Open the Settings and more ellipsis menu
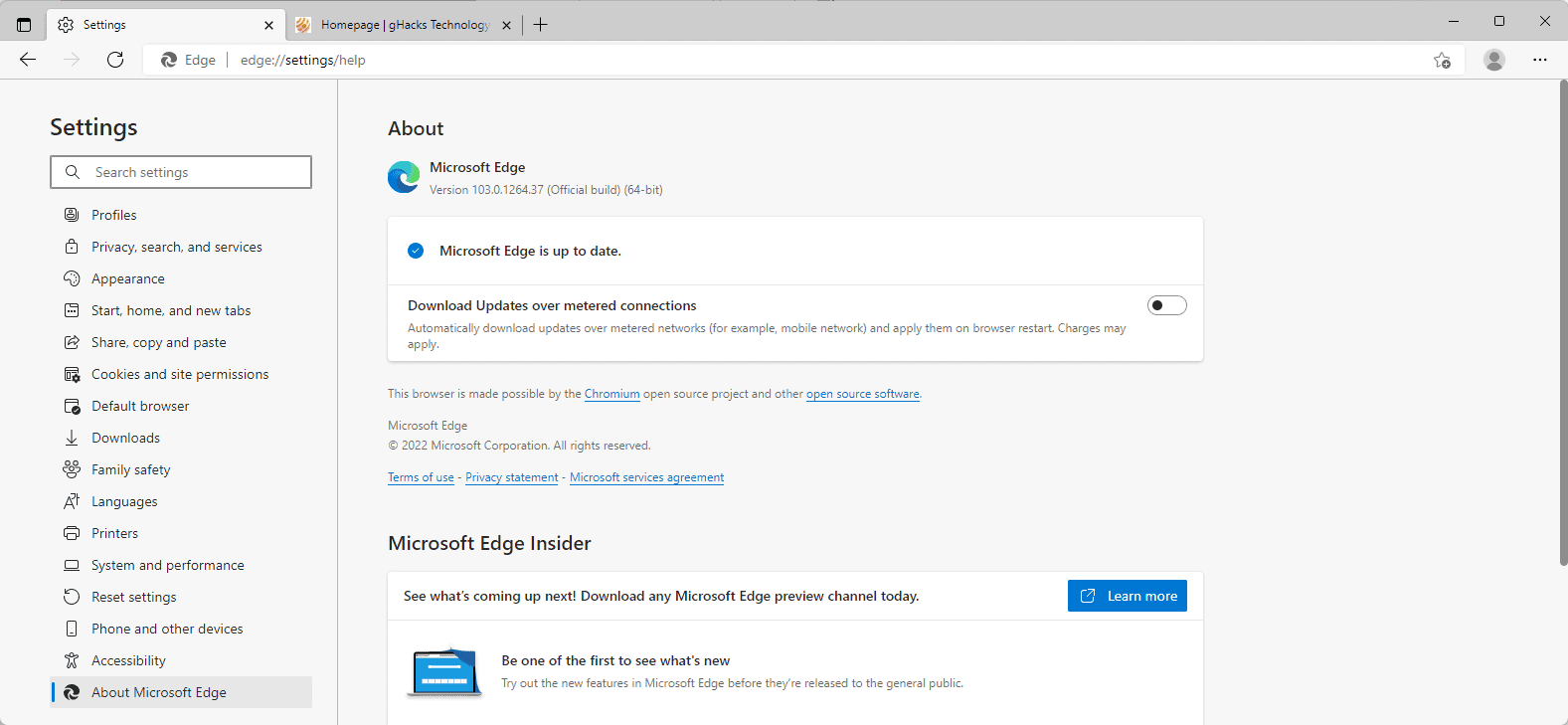The image size is (1568, 725). (x=1539, y=60)
